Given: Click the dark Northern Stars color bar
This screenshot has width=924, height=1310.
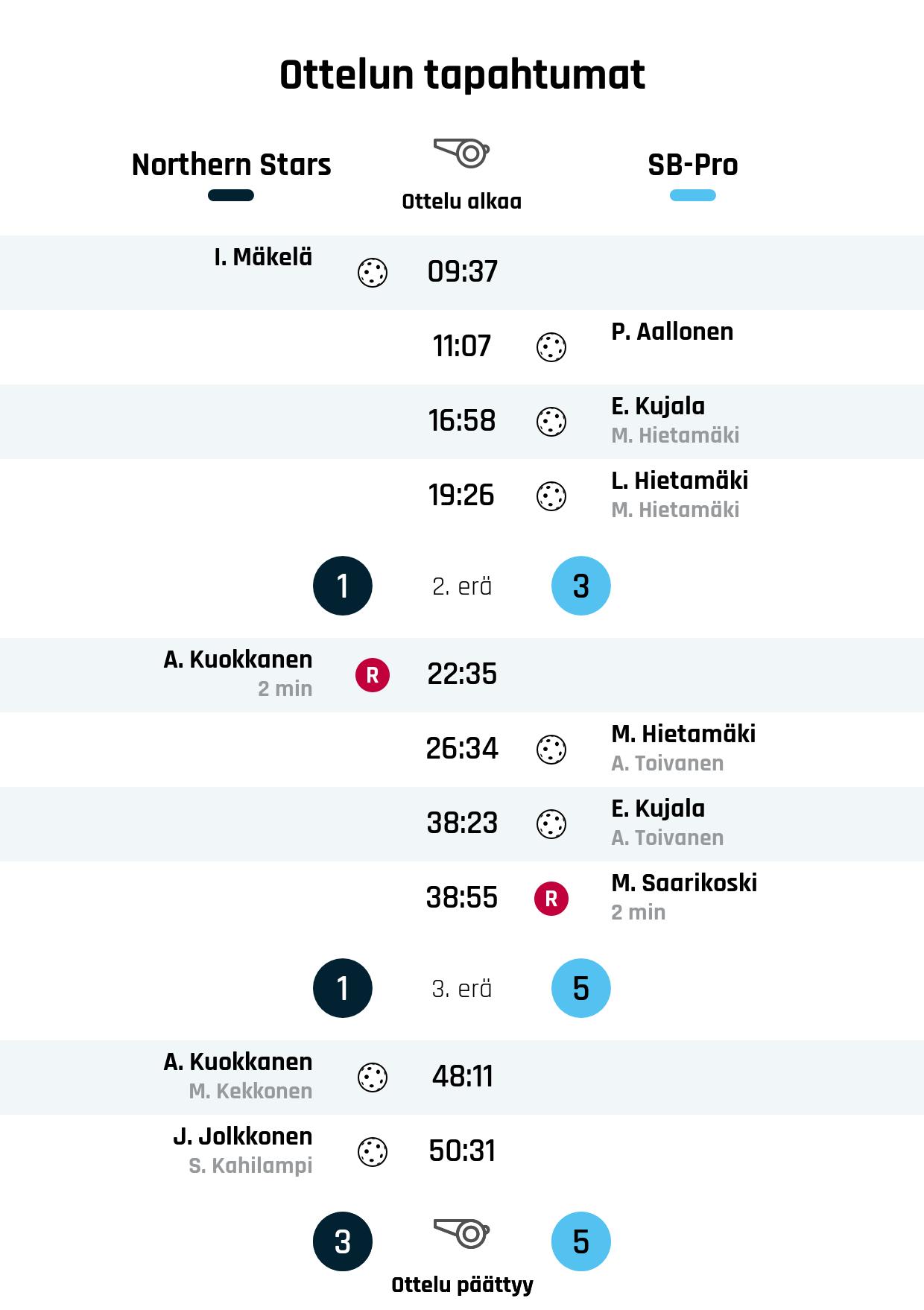Looking at the screenshot, I should pyautogui.click(x=231, y=196).
